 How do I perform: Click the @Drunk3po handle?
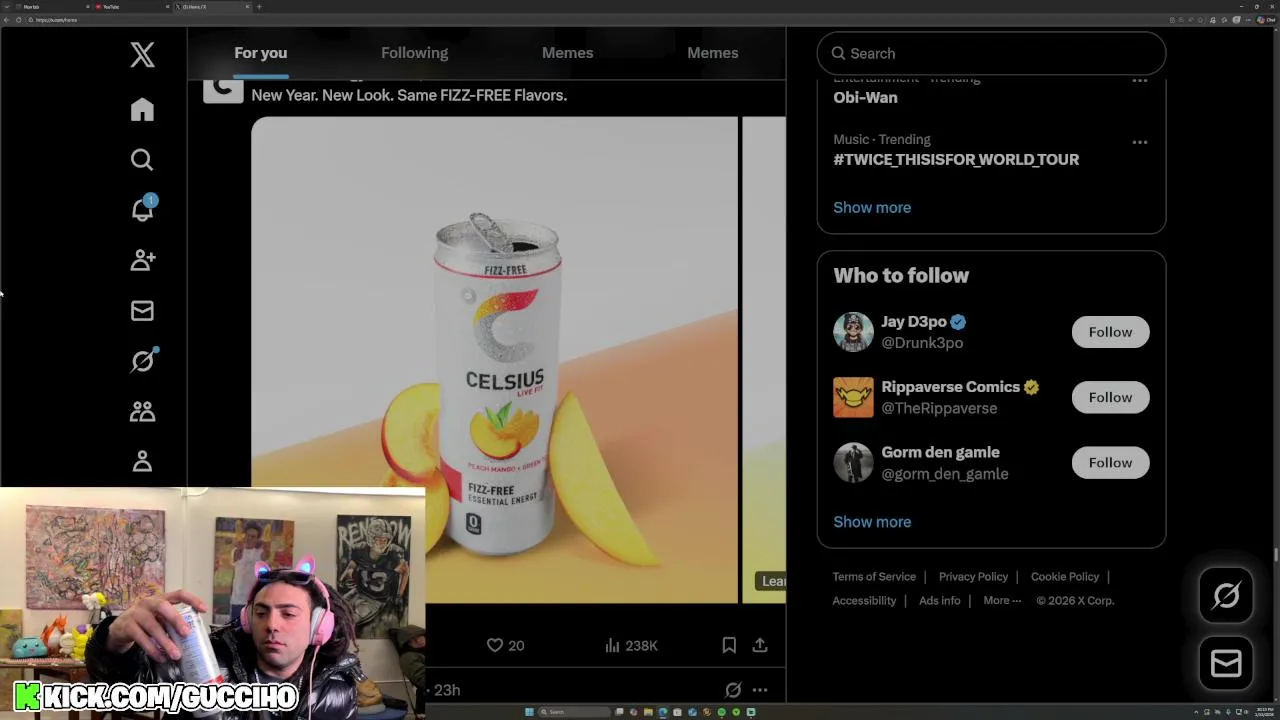(x=922, y=343)
